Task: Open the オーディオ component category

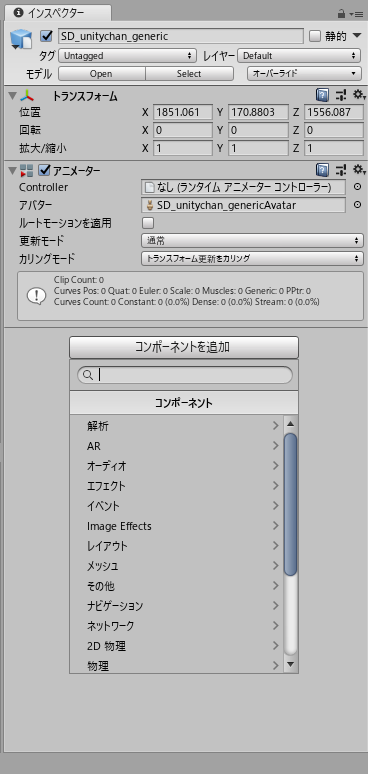Action: 177,465
